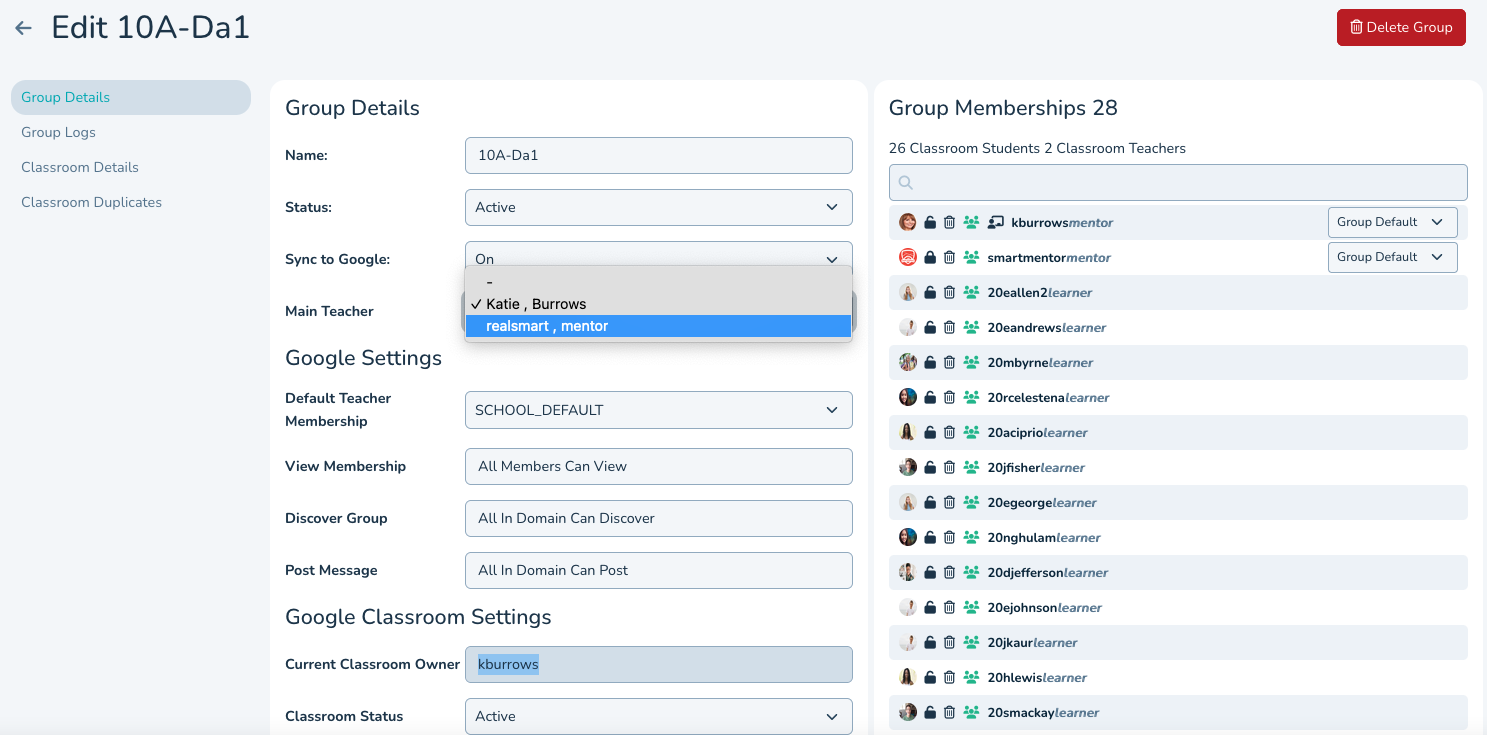Expand the Default Teacher Membership dropdown

pyautogui.click(x=658, y=410)
